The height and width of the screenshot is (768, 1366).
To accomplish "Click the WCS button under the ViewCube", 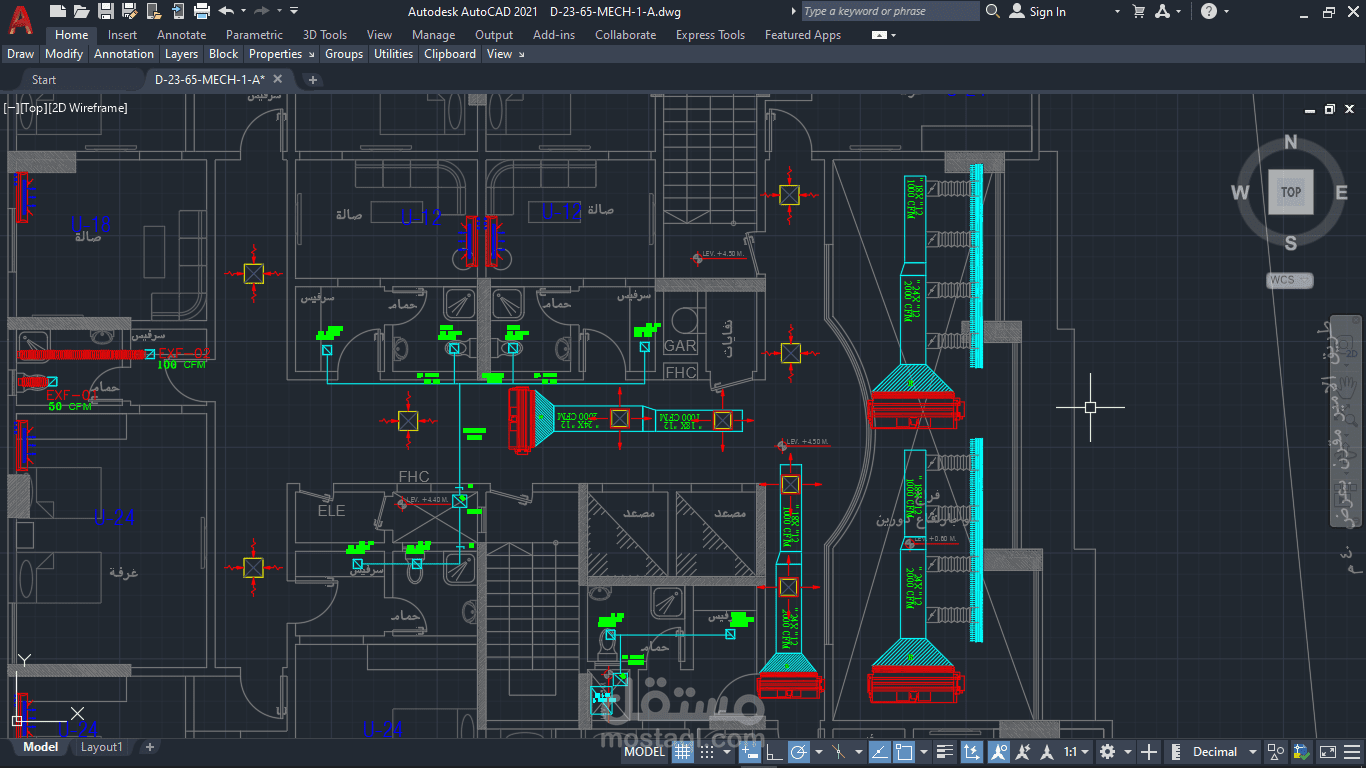I will [1289, 280].
